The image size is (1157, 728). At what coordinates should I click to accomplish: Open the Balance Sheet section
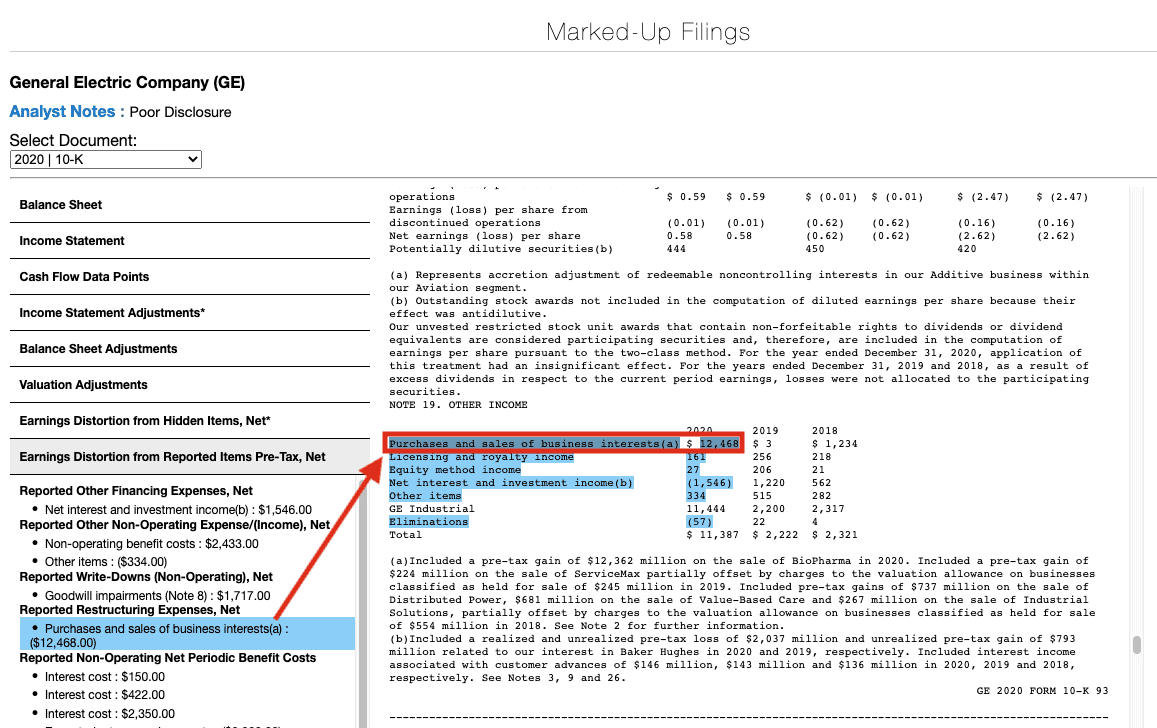tap(190, 205)
